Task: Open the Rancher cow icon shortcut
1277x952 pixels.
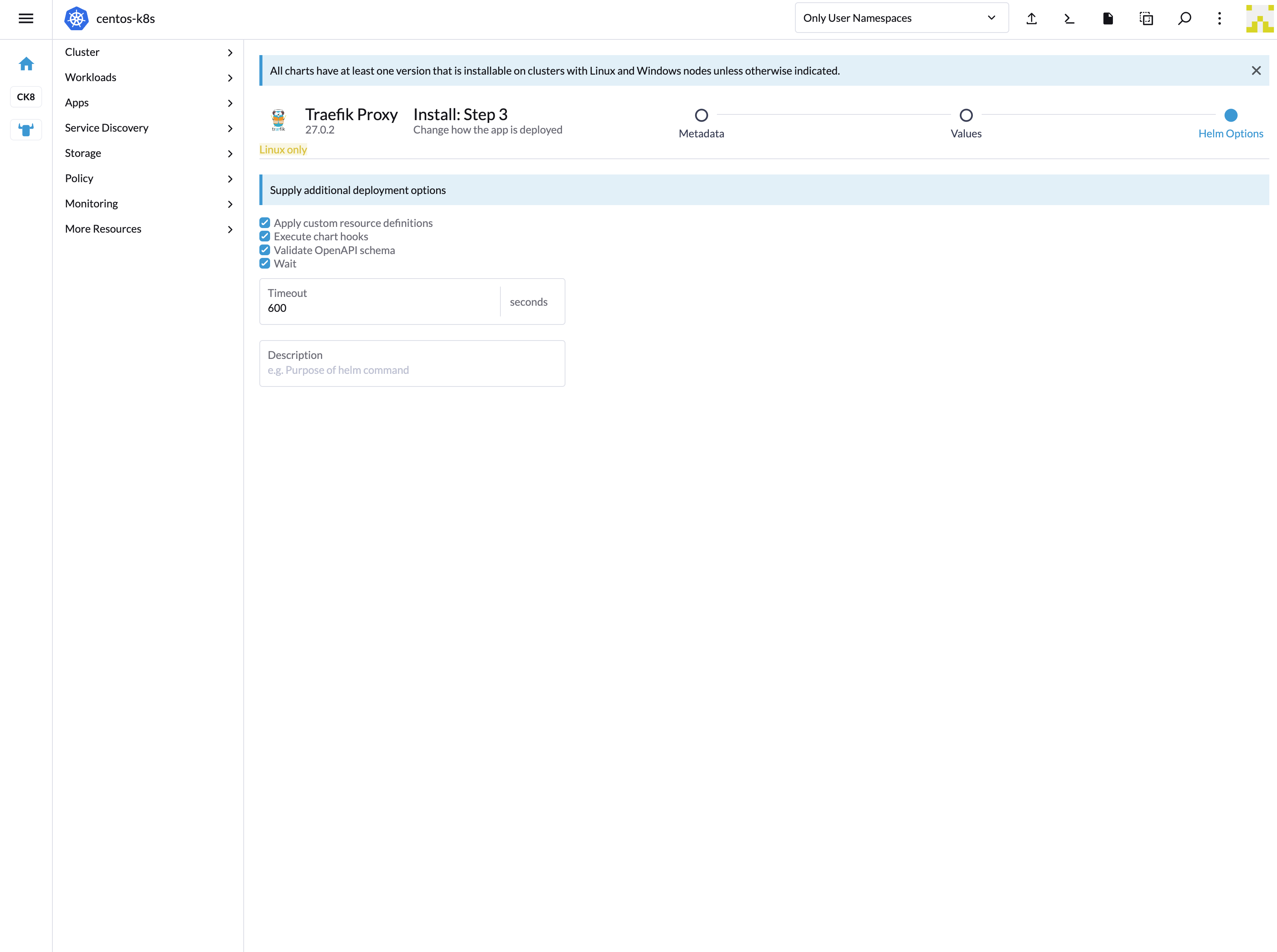Action: pos(26,130)
